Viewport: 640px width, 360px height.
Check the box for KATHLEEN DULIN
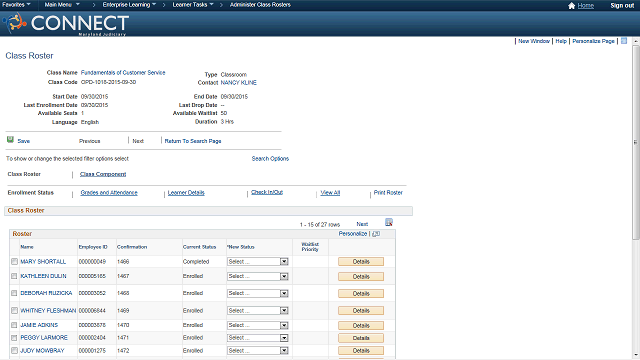(14, 276)
